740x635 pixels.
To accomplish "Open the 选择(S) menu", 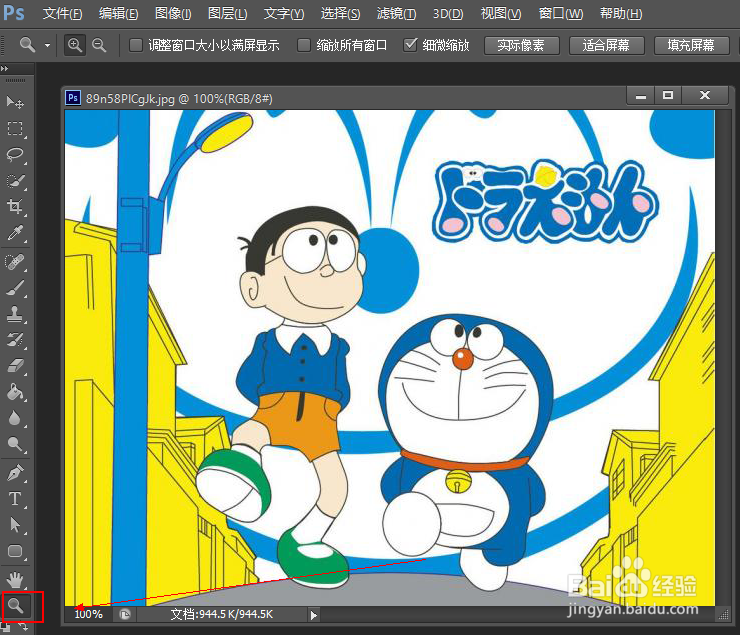I will coord(340,13).
